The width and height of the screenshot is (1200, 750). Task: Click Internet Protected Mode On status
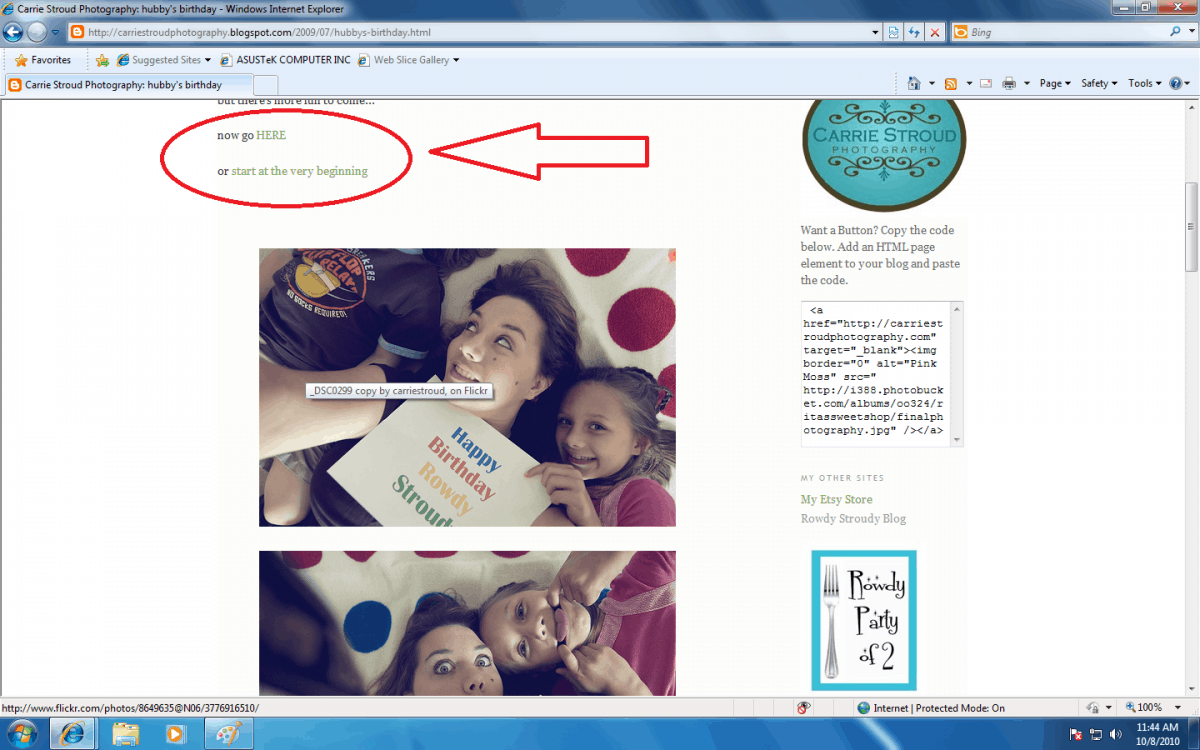[931, 708]
